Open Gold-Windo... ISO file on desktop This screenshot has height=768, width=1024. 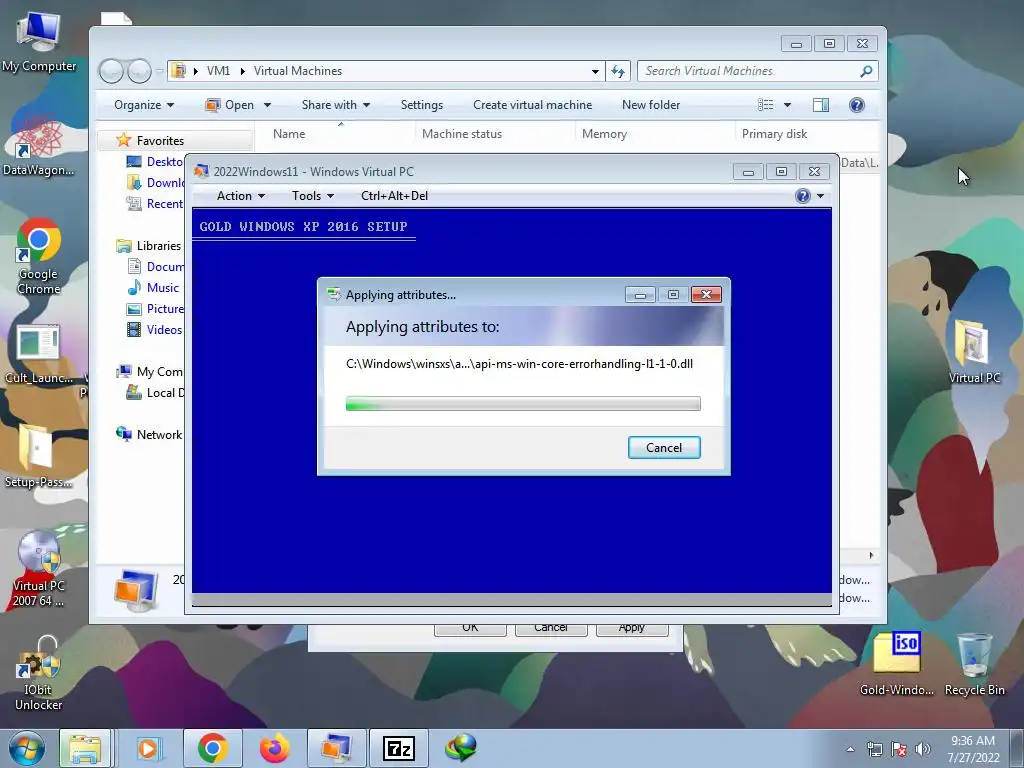pos(897,664)
